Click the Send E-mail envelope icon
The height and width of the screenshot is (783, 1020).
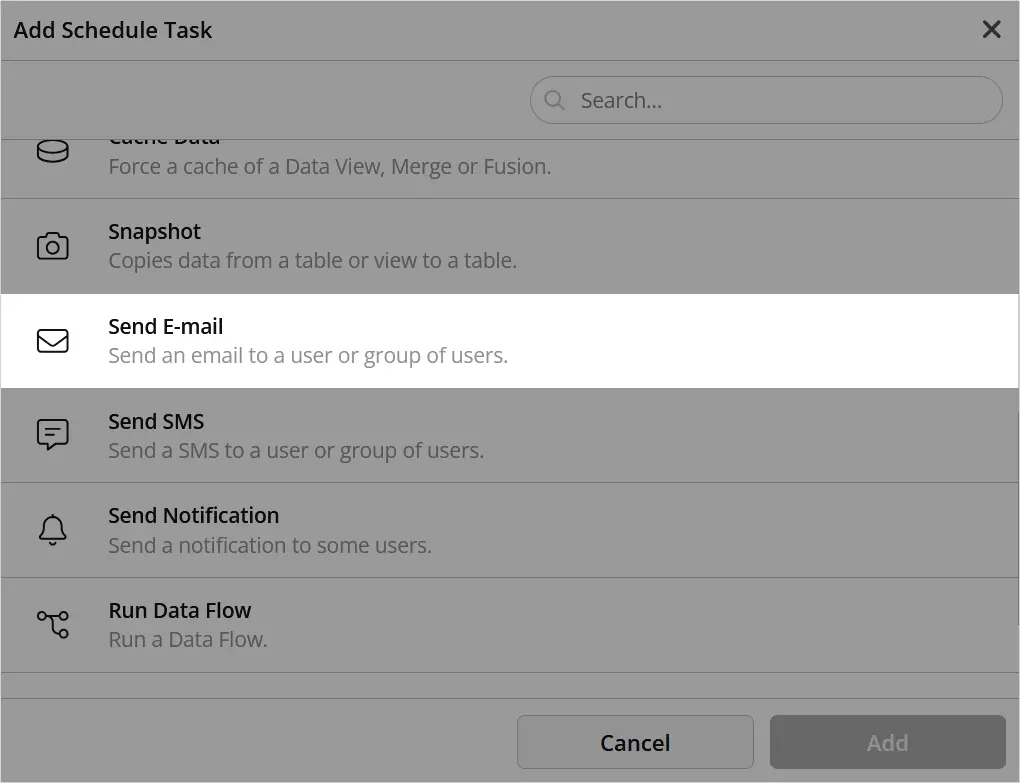[x=52, y=341]
